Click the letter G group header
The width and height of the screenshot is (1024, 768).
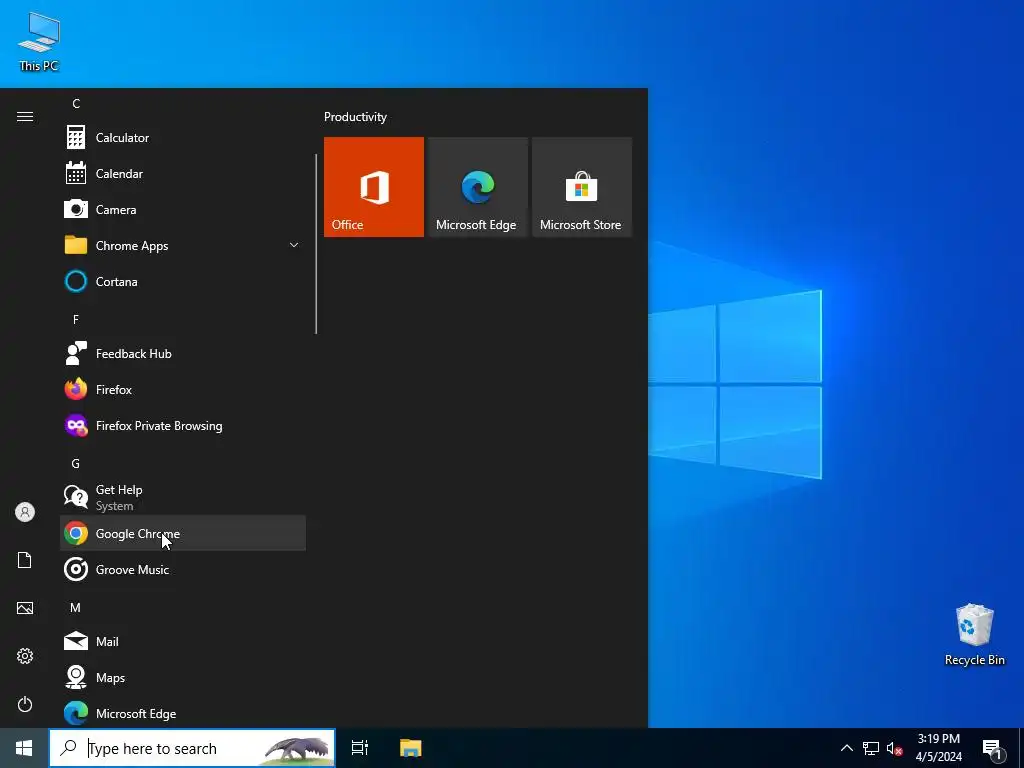click(76, 464)
